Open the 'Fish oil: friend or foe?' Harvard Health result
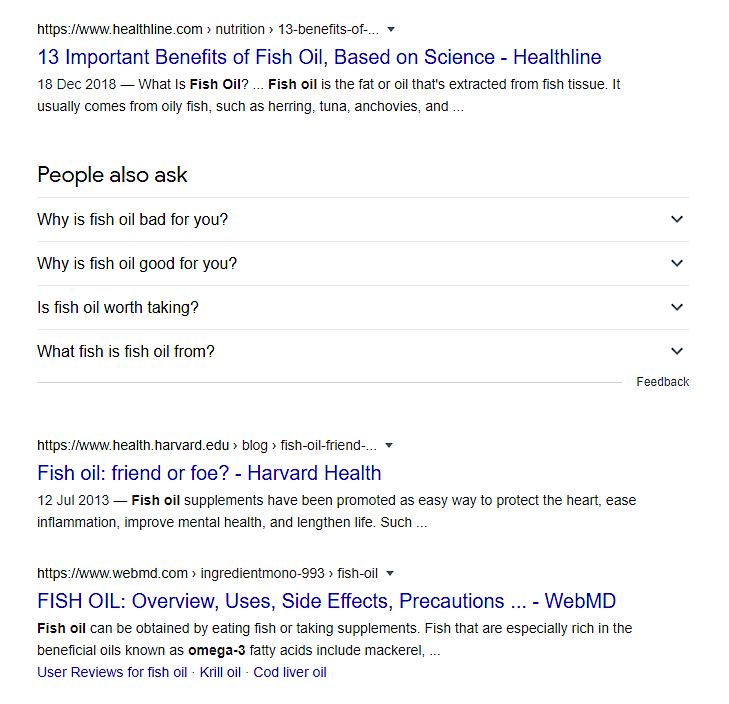This screenshot has height=704, width=729. click(x=209, y=473)
